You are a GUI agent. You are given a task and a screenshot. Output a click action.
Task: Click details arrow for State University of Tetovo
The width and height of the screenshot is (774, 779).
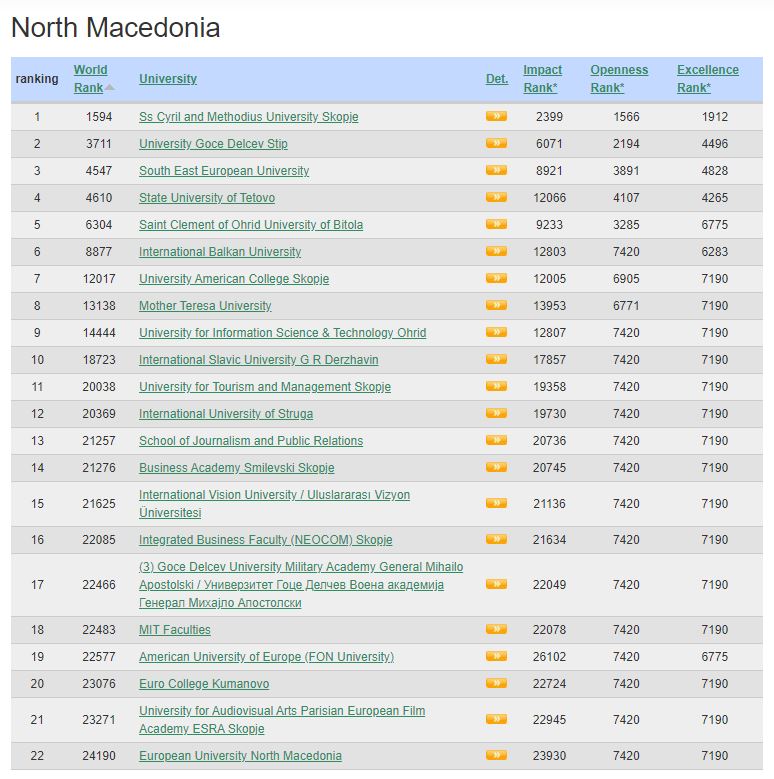[496, 198]
